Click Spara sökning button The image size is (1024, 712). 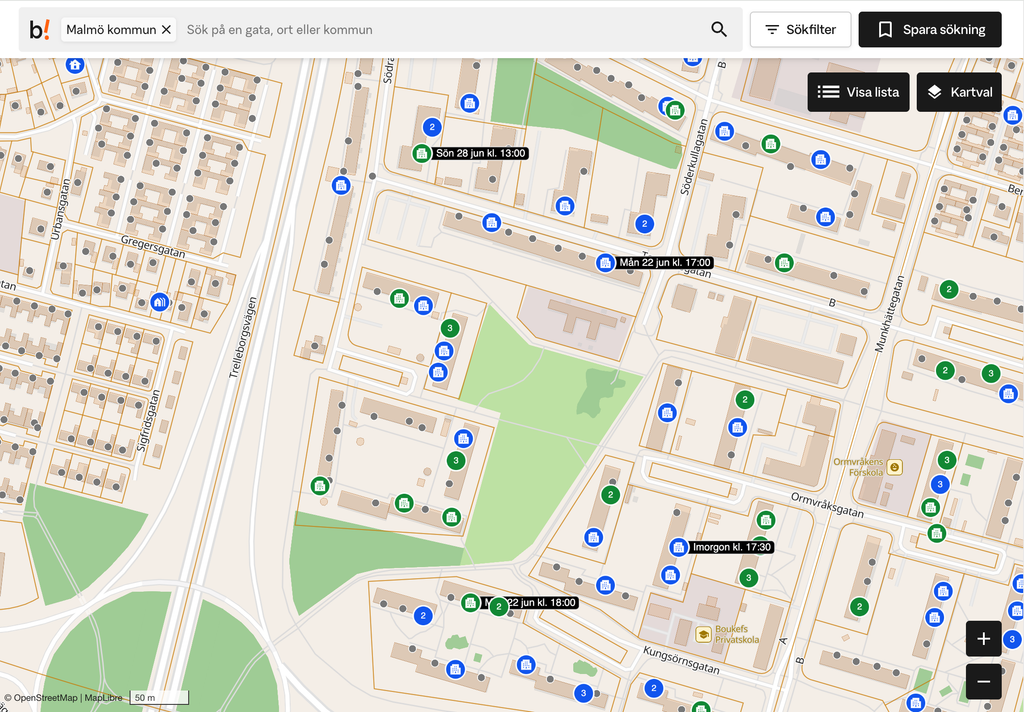tap(930, 29)
